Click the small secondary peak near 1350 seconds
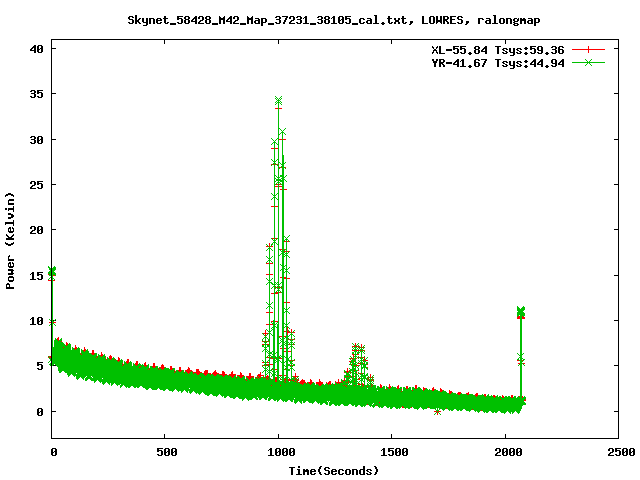Viewport: 640px width, 480px height. click(x=357, y=365)
